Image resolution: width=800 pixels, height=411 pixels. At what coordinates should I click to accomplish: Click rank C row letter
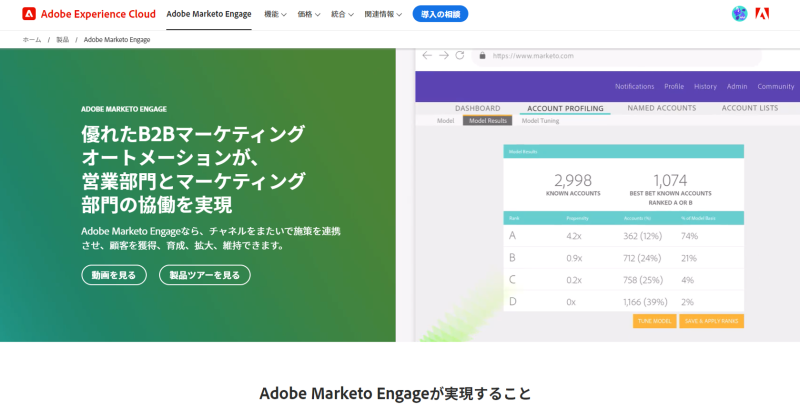512,279
